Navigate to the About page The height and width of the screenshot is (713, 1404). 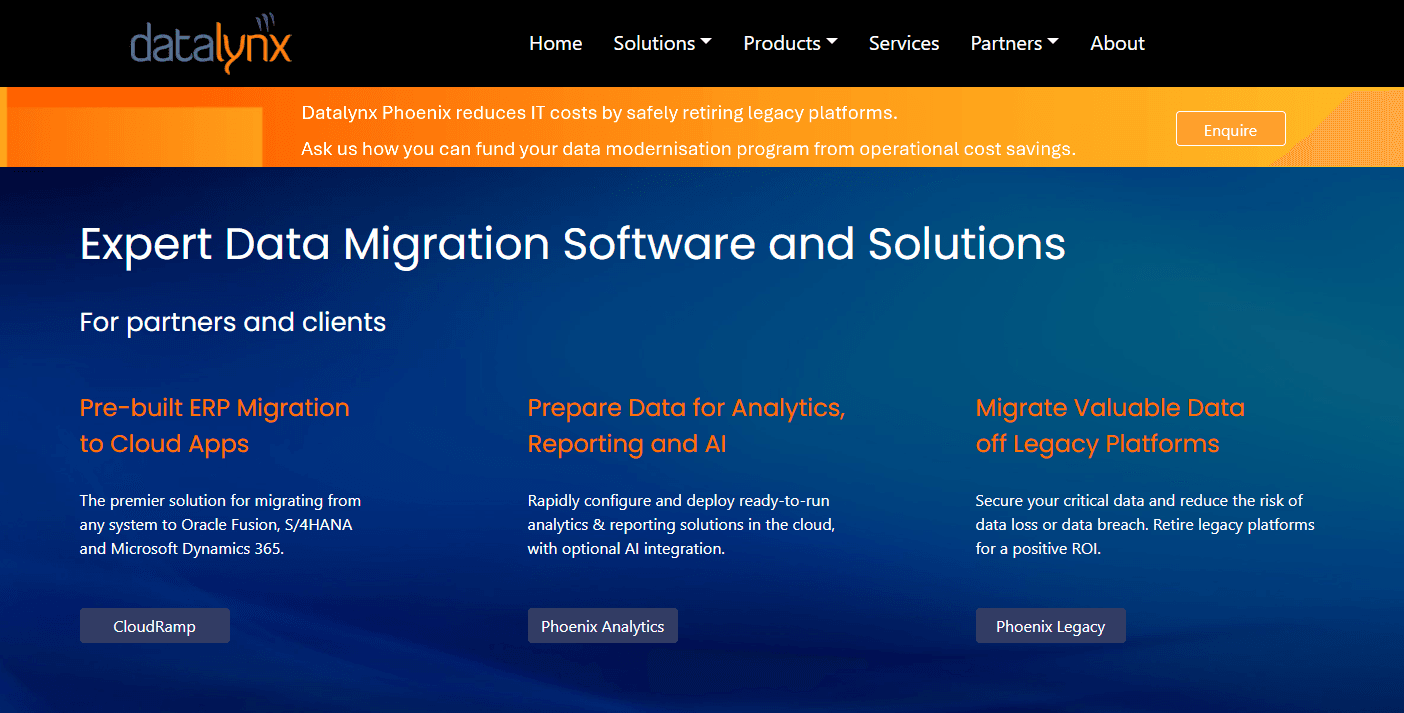click(x=1117, y=43)
